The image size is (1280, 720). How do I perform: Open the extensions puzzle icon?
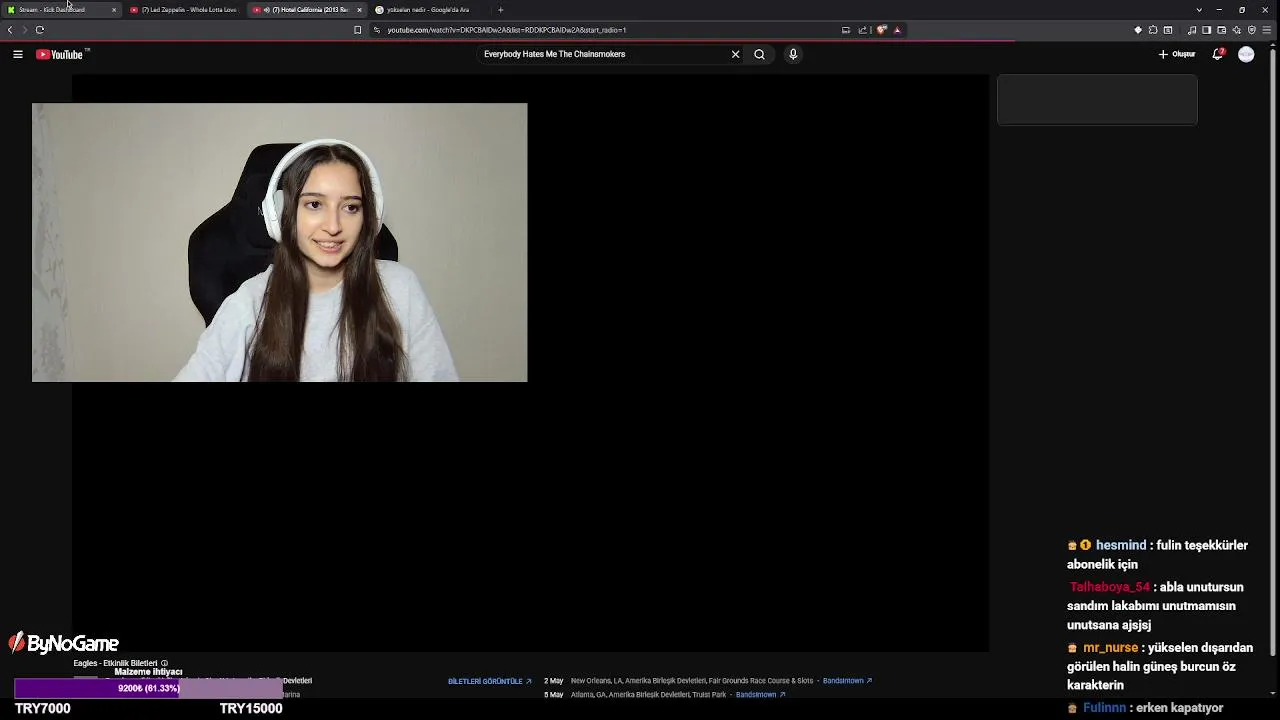(1153, 30)
